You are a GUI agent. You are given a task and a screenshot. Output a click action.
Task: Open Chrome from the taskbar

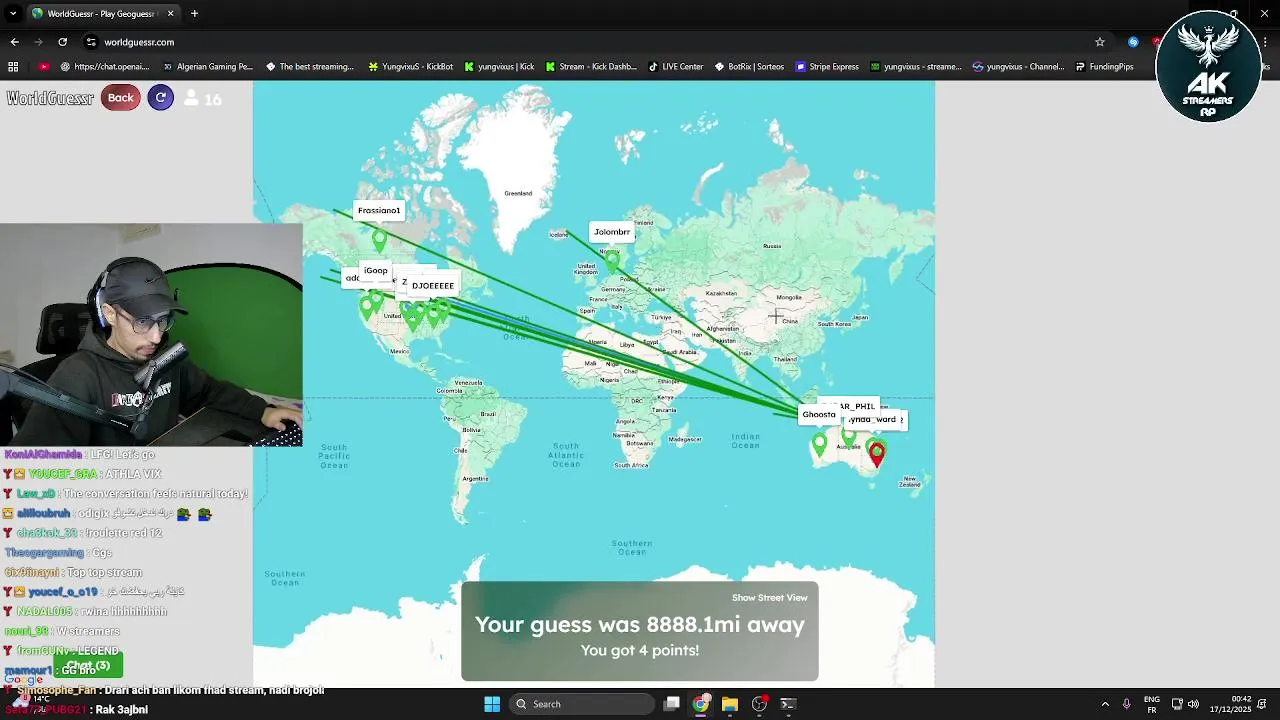coord(701,704)
